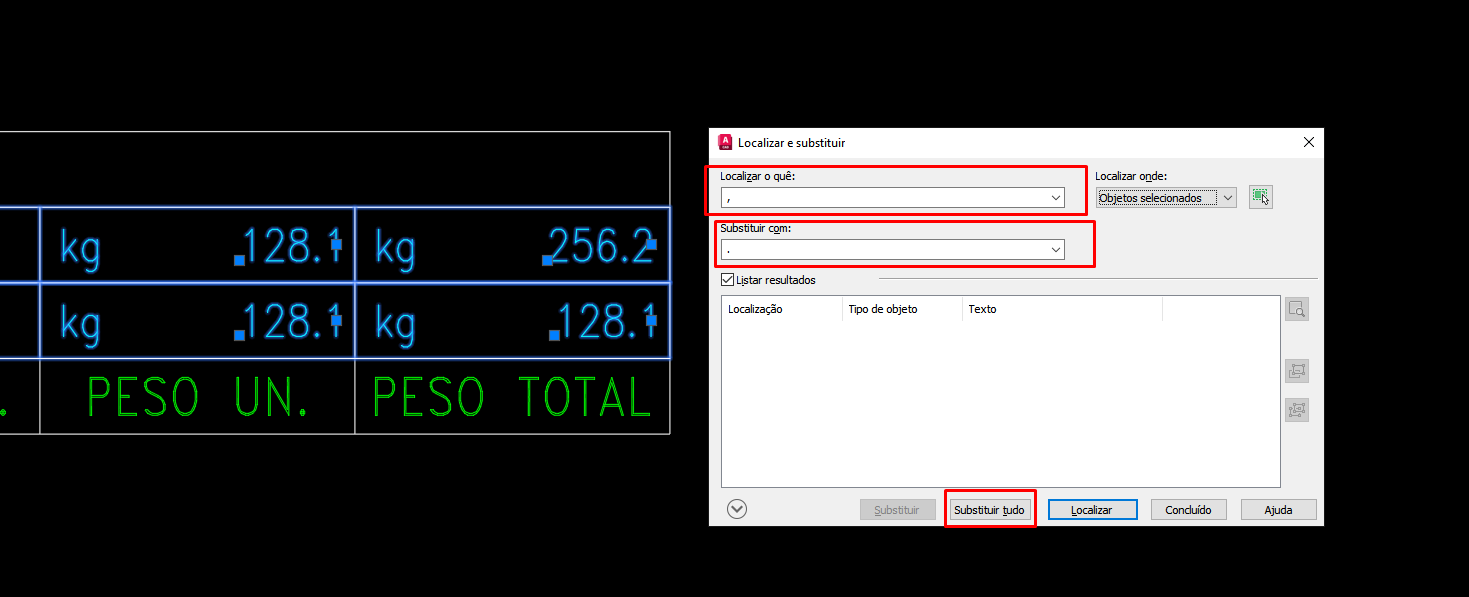Viewport: 1469px width, 597px height.
Task: Click the upper create selection set icon
Action: click(1296, 371)
